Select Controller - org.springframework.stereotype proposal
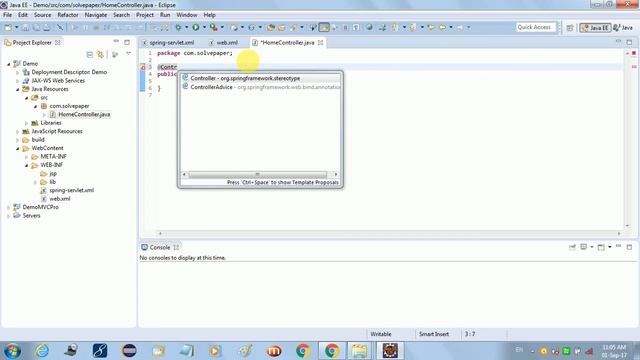 point(260,78)
